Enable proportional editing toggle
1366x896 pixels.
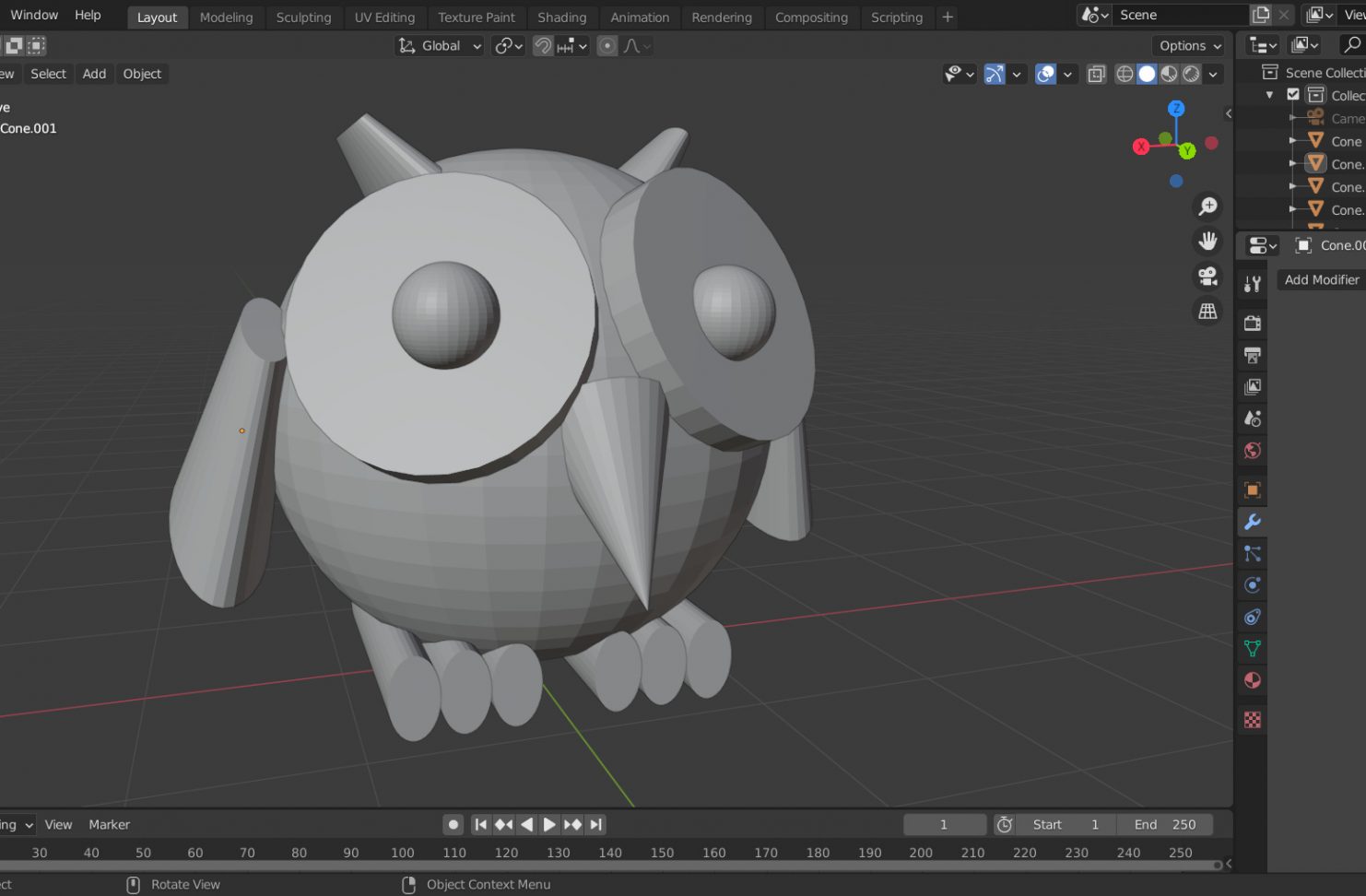pos(607,46)
